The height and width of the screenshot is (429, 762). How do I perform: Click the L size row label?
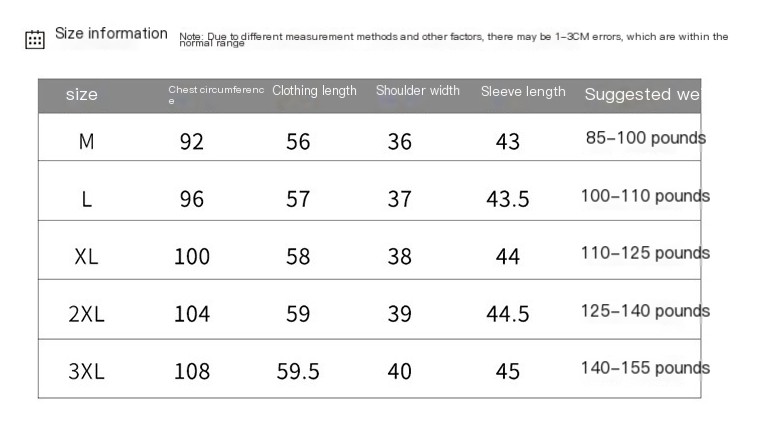click(x=87, y=199)
